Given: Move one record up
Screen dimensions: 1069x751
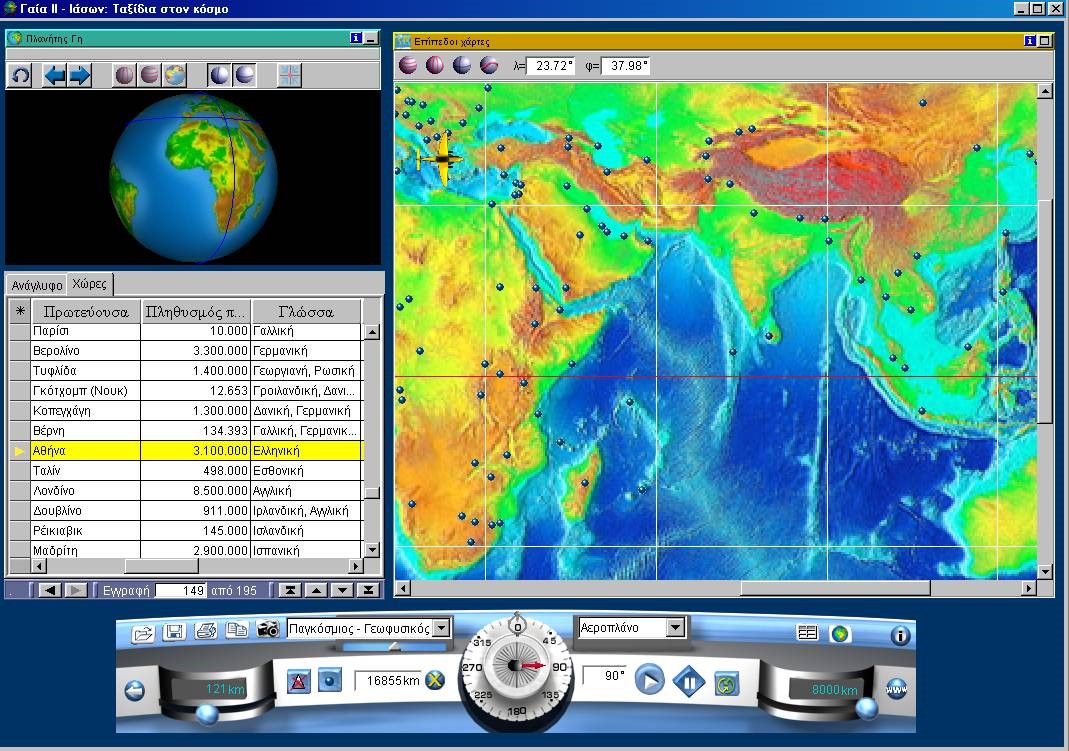Looking at the screenshot, I should 316,590.
